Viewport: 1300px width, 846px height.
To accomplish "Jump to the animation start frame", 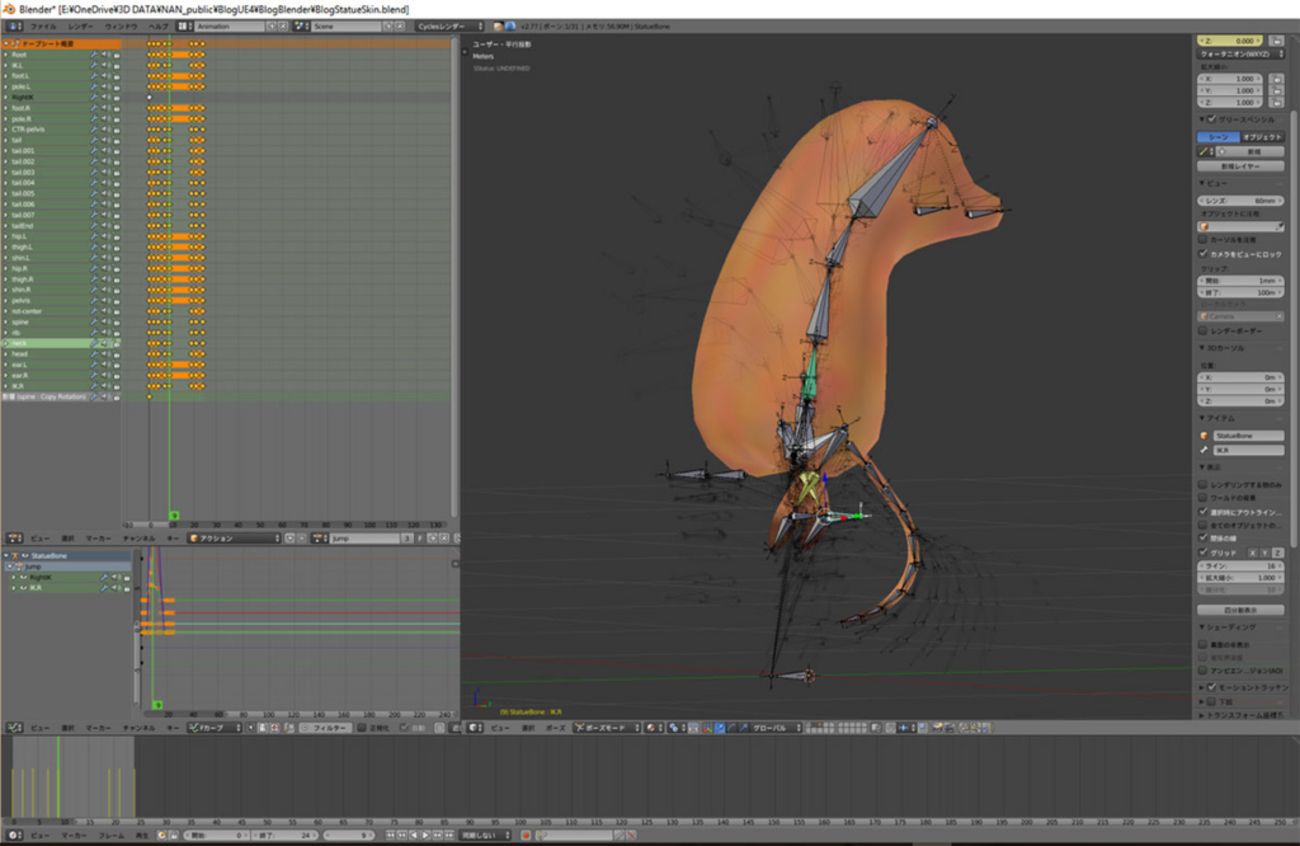I will [x=391, y=835].
